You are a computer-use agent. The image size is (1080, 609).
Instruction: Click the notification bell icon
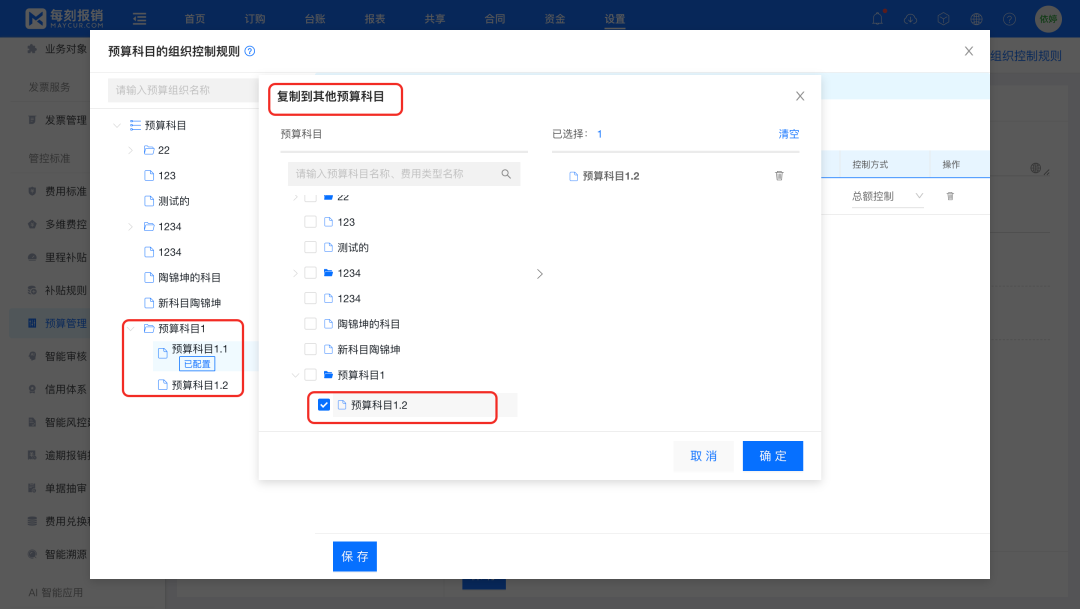(x=875, y=18)
